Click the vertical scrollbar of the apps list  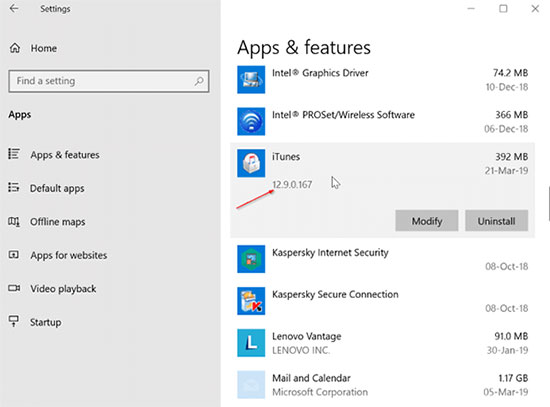pyautogui.click(x=548, y=204)
